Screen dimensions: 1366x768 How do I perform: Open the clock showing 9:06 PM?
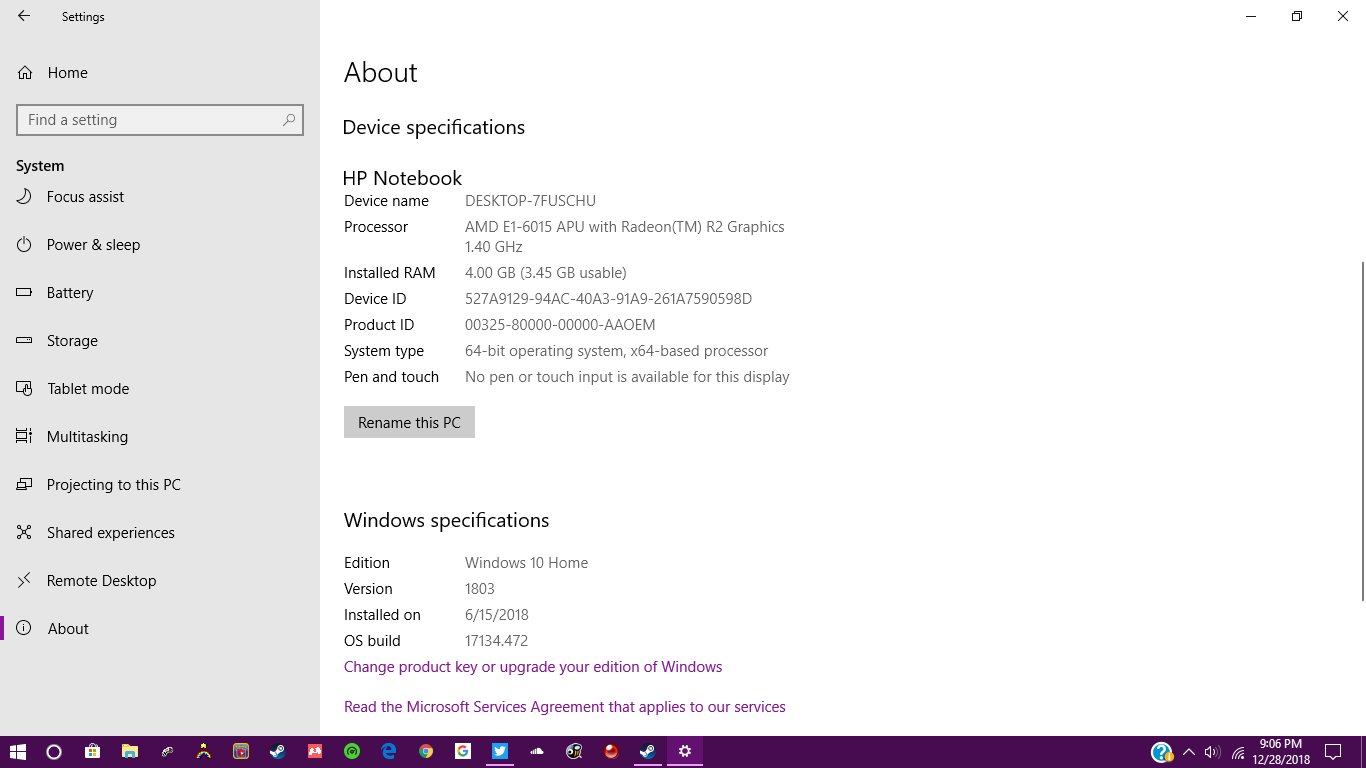pos(1280,752)
